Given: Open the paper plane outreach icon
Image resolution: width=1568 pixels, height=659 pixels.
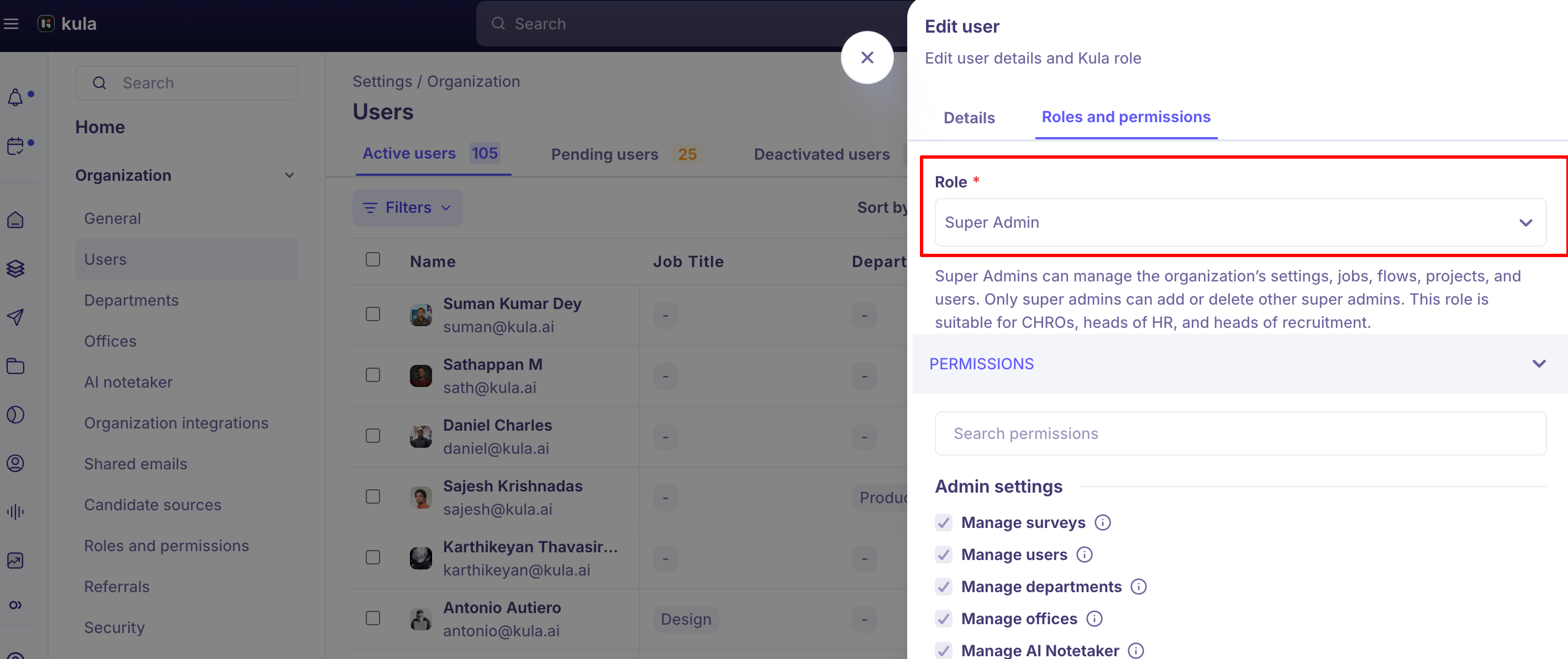Looking at the screenshot, I should (x=15, y=317).
